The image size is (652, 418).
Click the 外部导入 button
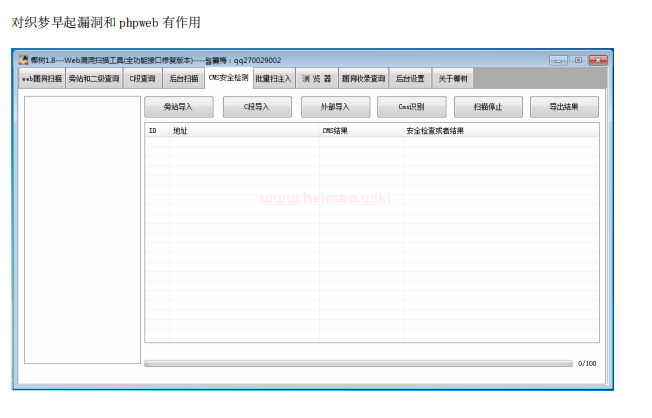click(x=335, y=106)
